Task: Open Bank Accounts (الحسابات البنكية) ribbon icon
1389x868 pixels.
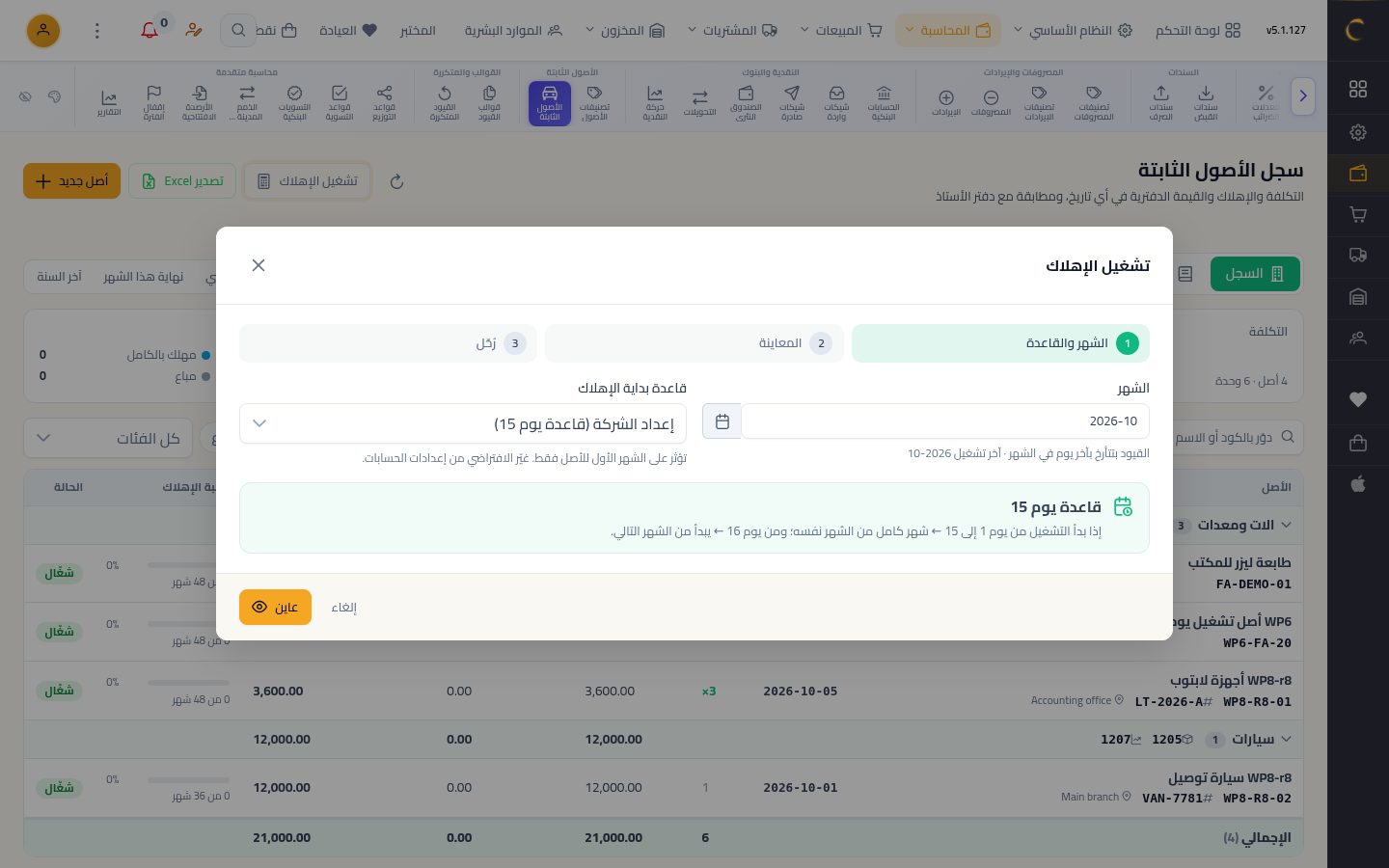Action: 884,103
